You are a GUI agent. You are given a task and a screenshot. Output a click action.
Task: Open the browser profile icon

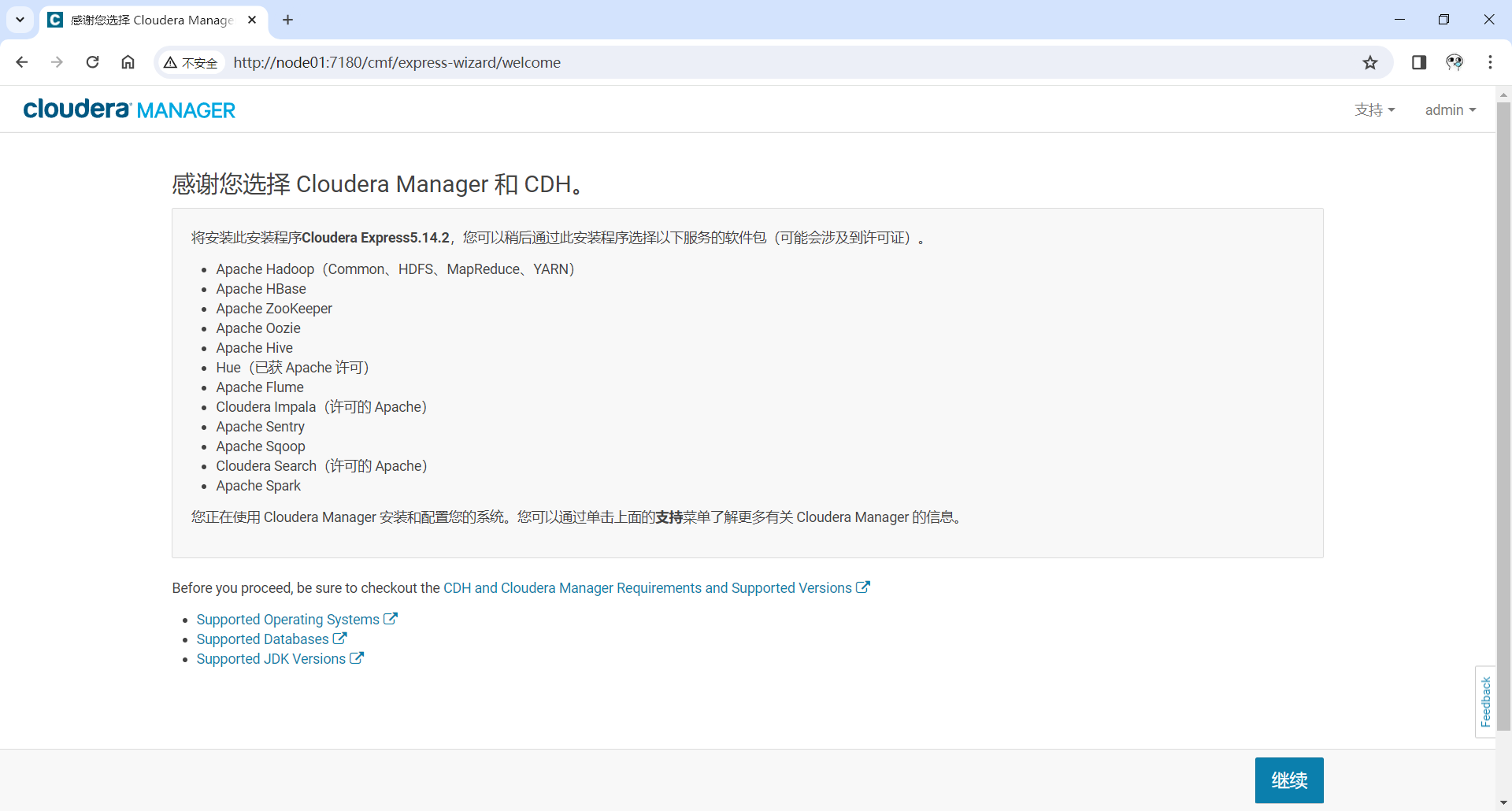(x=1455, y=62)
